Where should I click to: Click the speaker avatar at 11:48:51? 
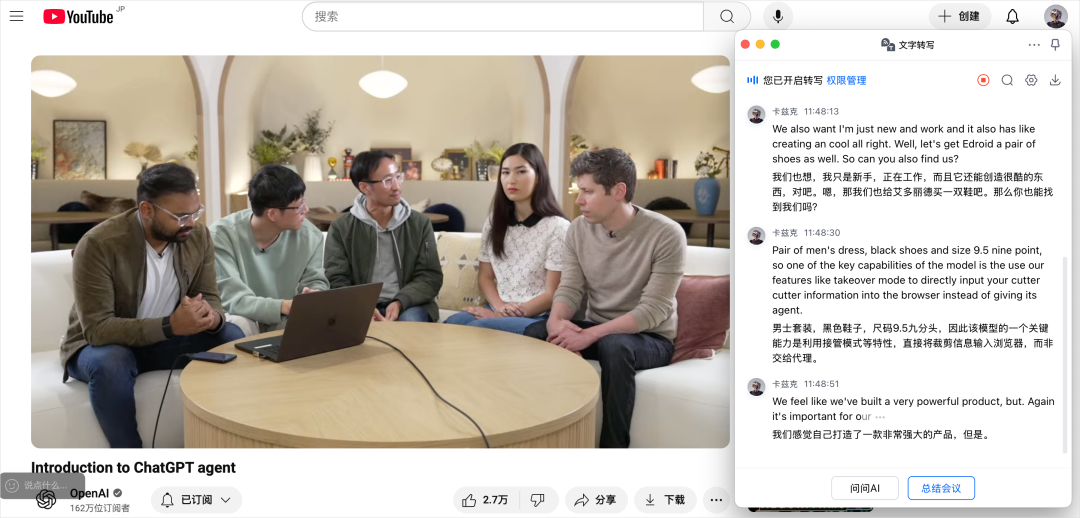tap(756, 386)
